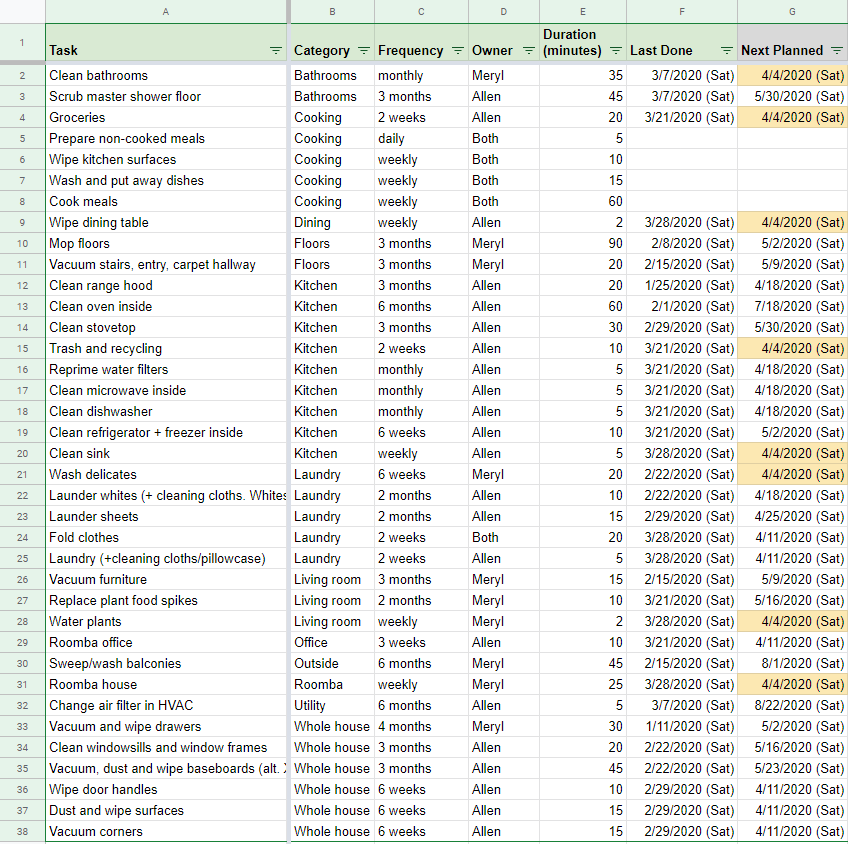Image resolution: width=848 pixels, height=844 pixels.
Task: Select row 20 by its row number
Action: pos(22,454)
